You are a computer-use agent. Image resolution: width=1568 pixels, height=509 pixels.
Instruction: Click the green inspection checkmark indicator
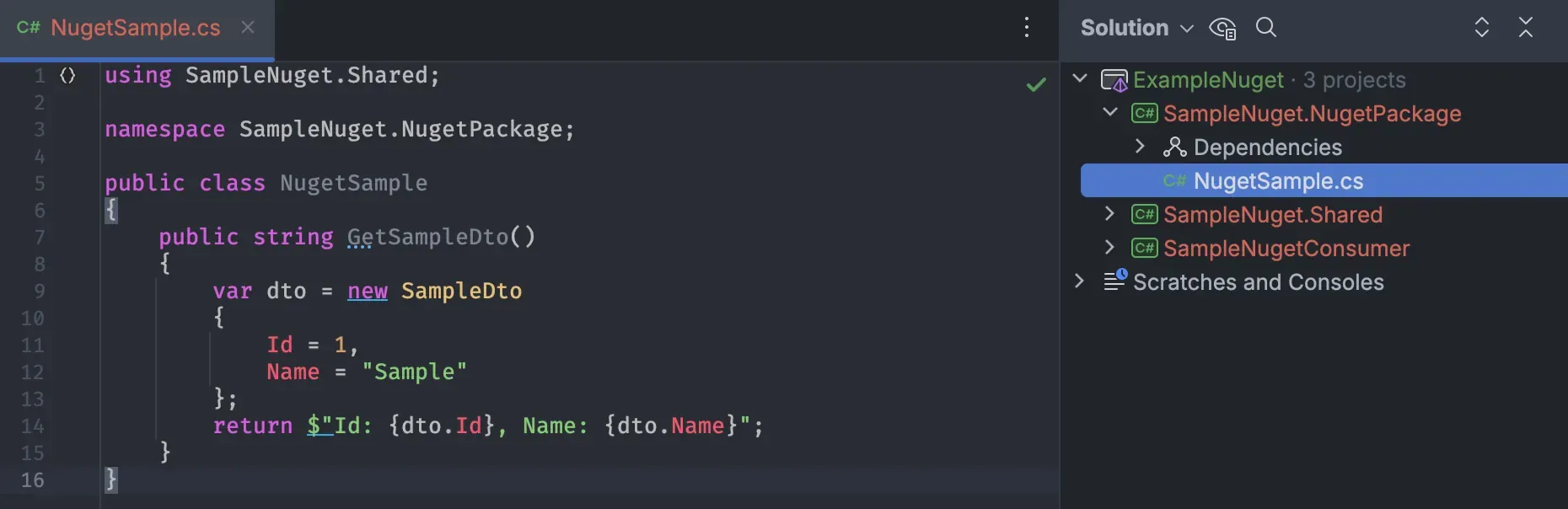point(1037,84)
